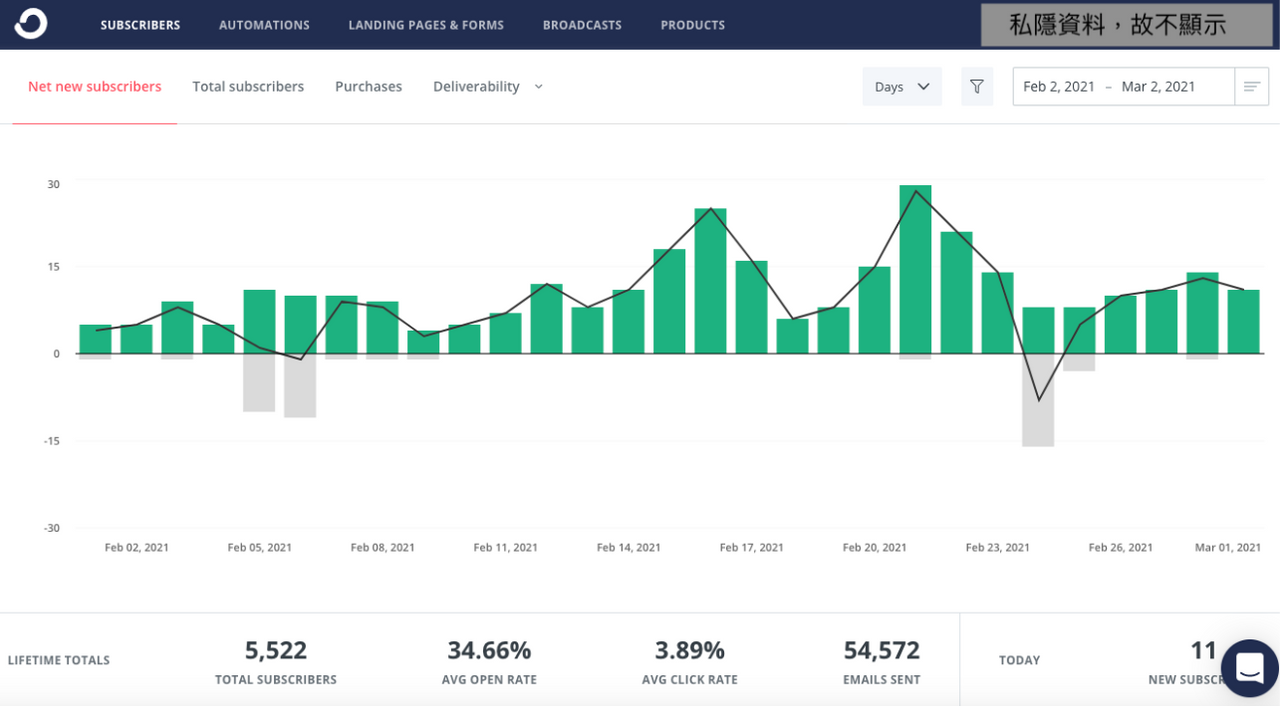Open the chat support bubble icon
The image size is (1280, 706).
click(1249, 667)
